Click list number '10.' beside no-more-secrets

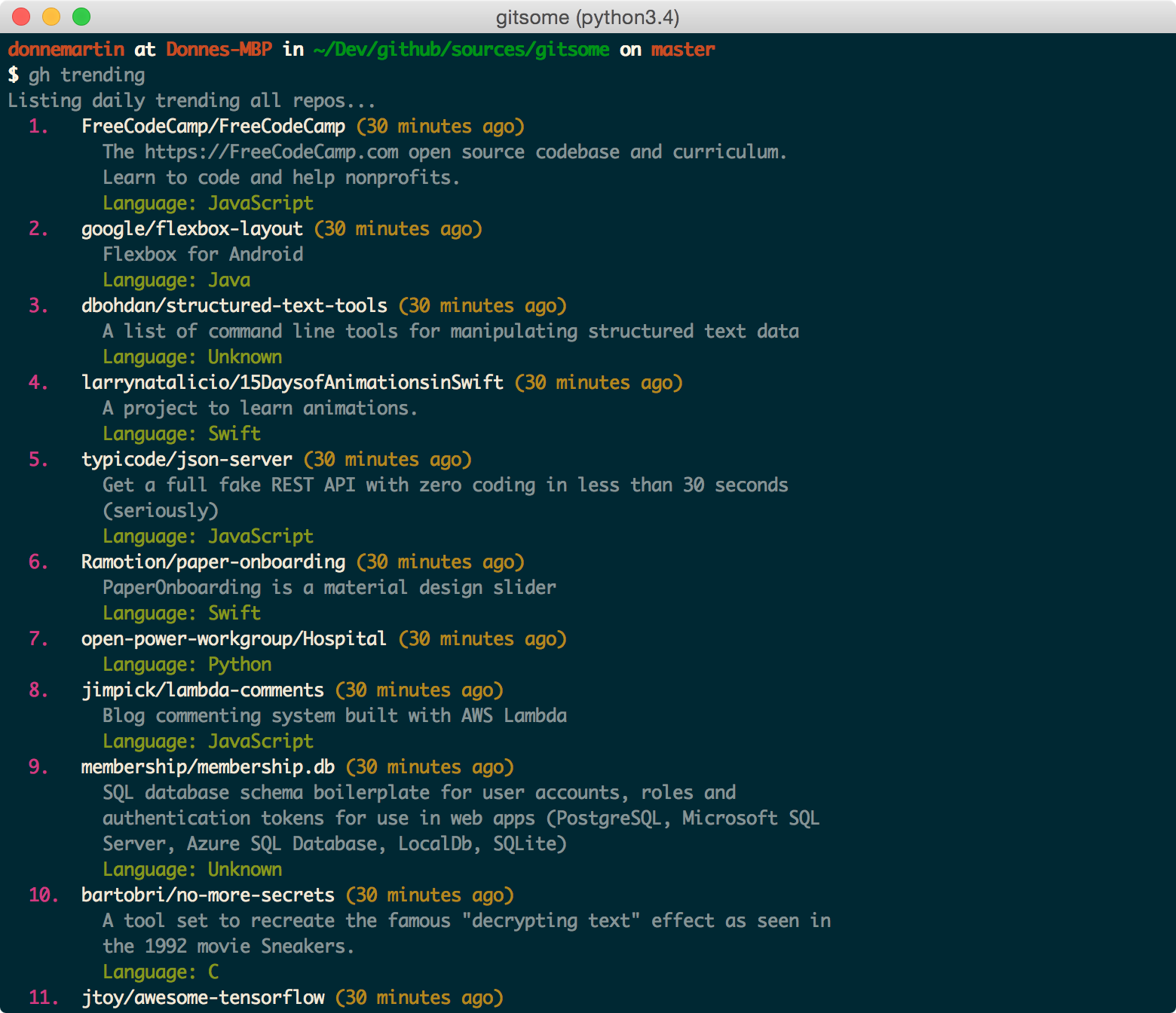coord(44,895)
